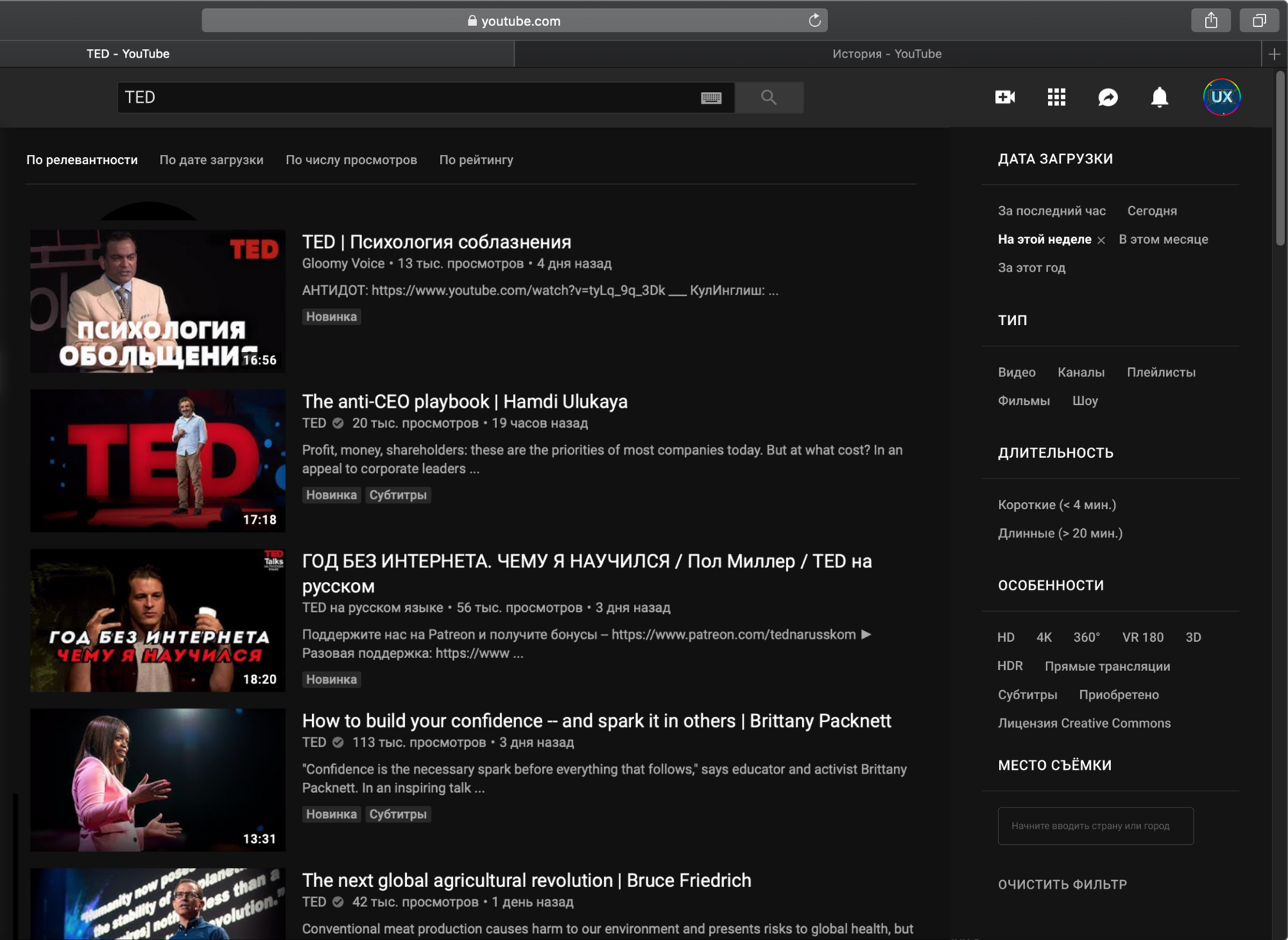Enable the HDR feature filter
This screenshot has height=940, width=1288.
(1010, 666)
